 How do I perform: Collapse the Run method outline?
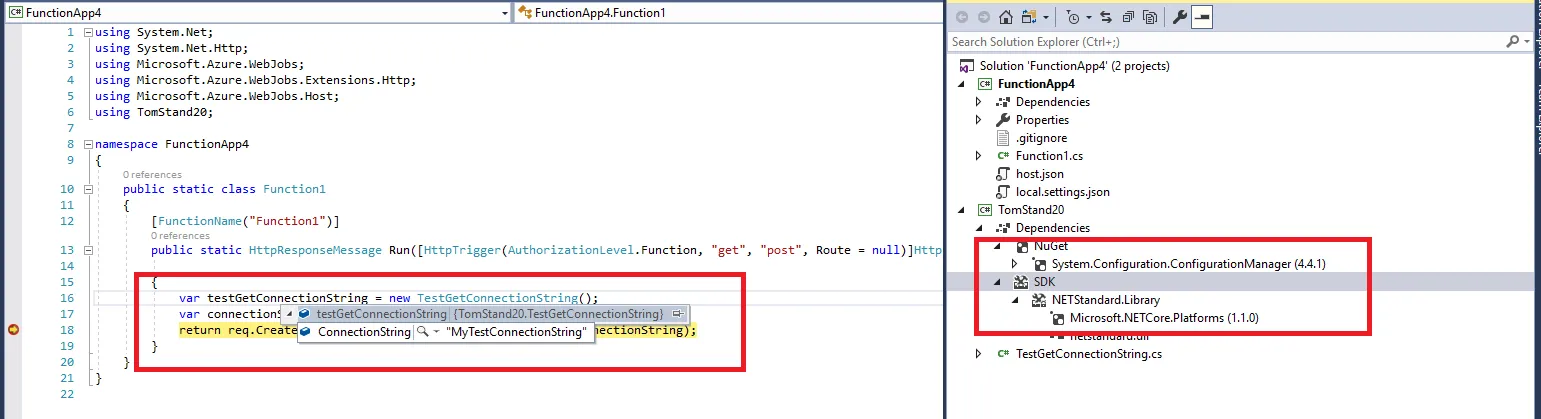click(88, 250)
